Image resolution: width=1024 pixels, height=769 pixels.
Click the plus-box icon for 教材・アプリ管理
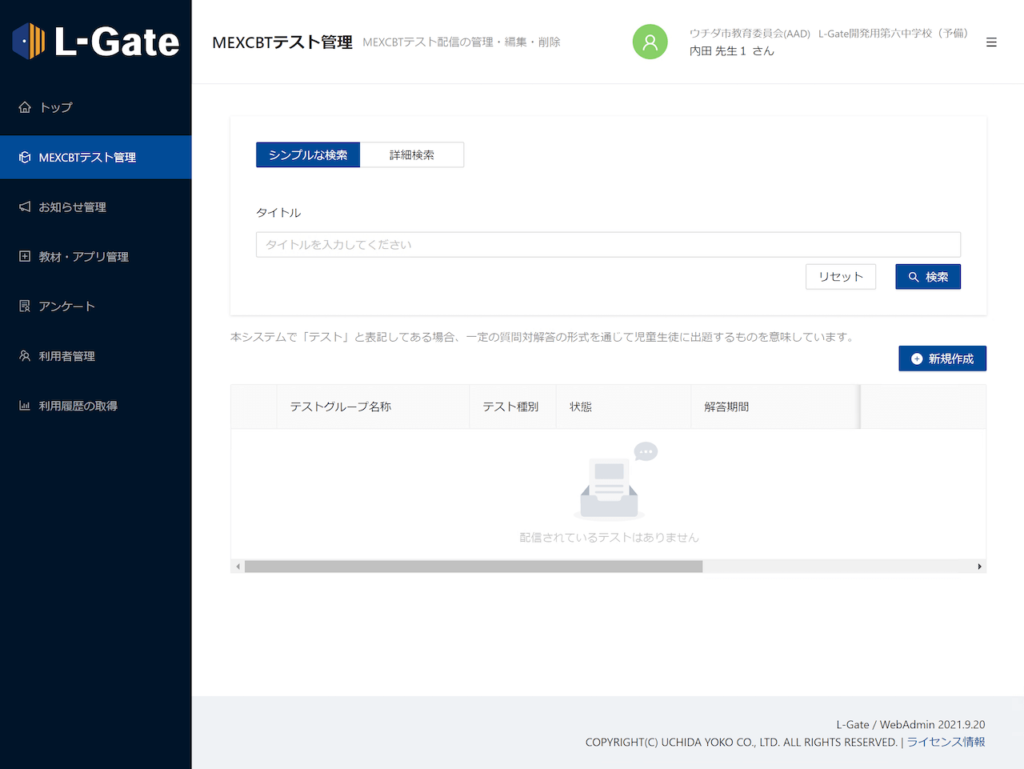click(25, 257)
